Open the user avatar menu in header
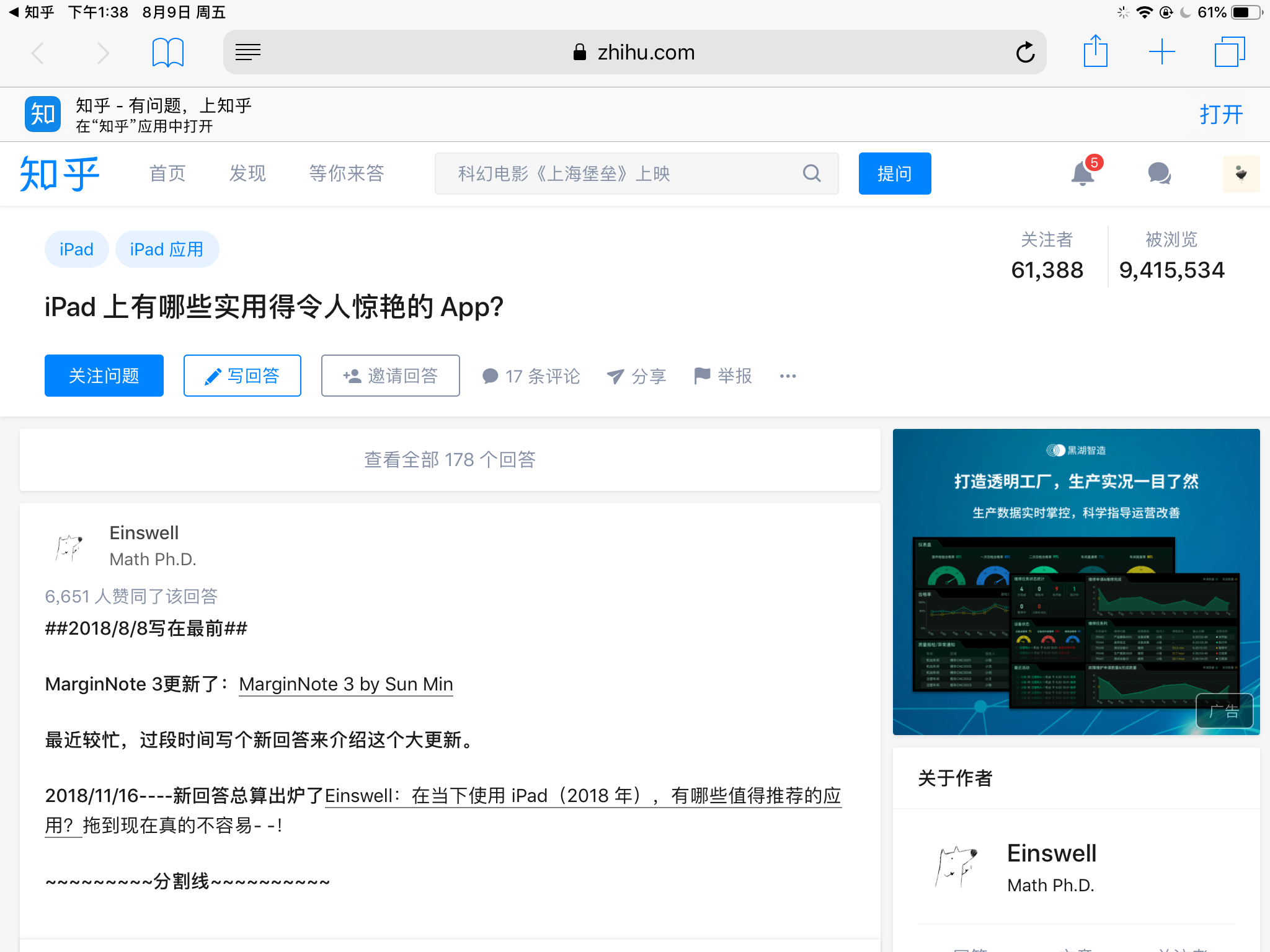Viewport: 1270px width, 952px height. pyautogui.click(x=1241, y=174)
